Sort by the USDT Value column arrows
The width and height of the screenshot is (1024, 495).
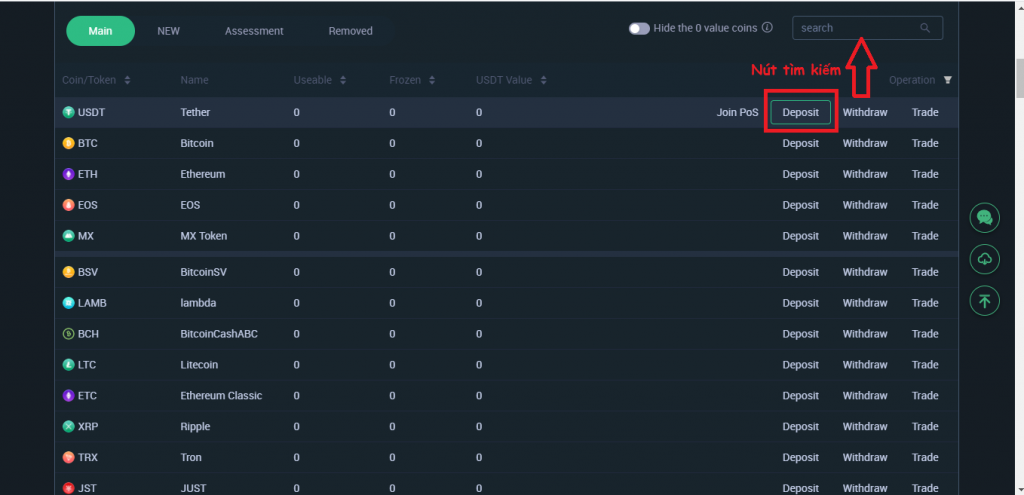click(x=543, y=80)
